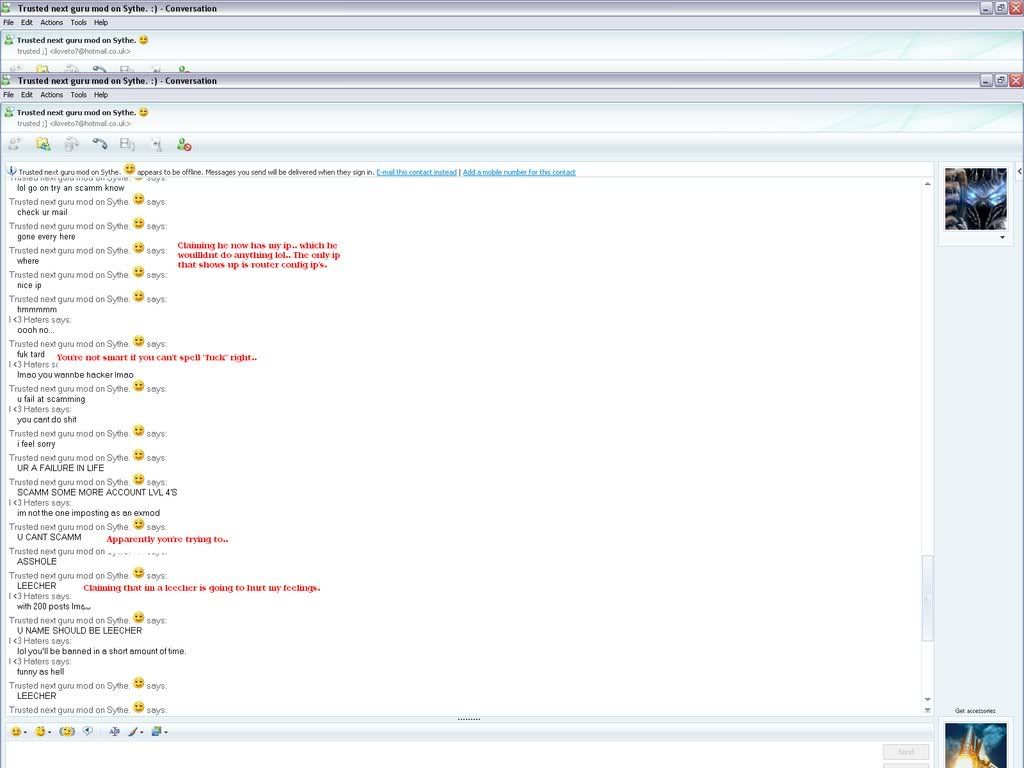Click the chat history scrollbar thumb
1024x768 pixels.
pyautogui.click(x=927, y=598)
